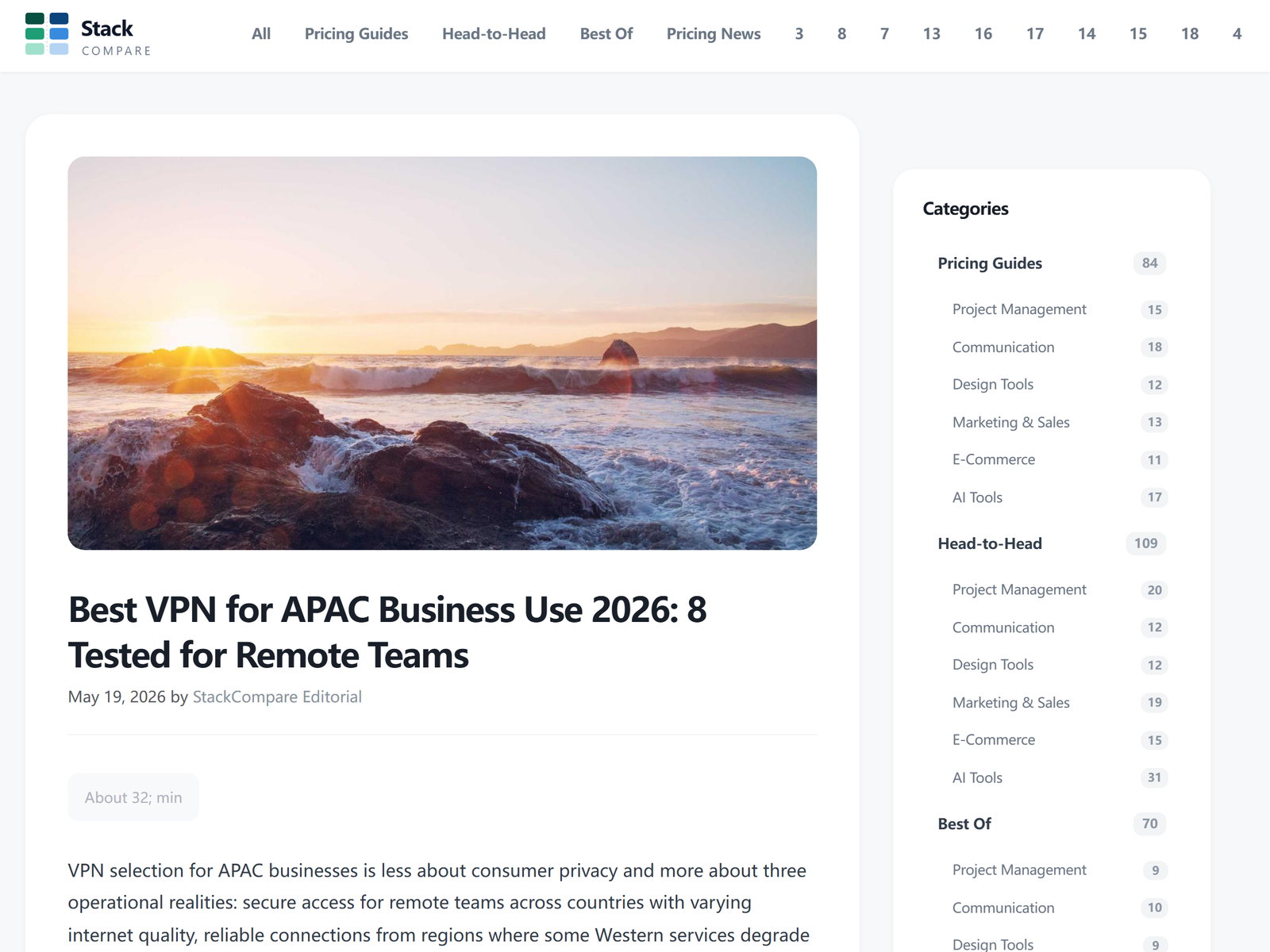The width and height of the screenshot is (1270, 952).
Task: Open Design Tools under sidebar Pricing Guides
Action: [x=993, y=385]
